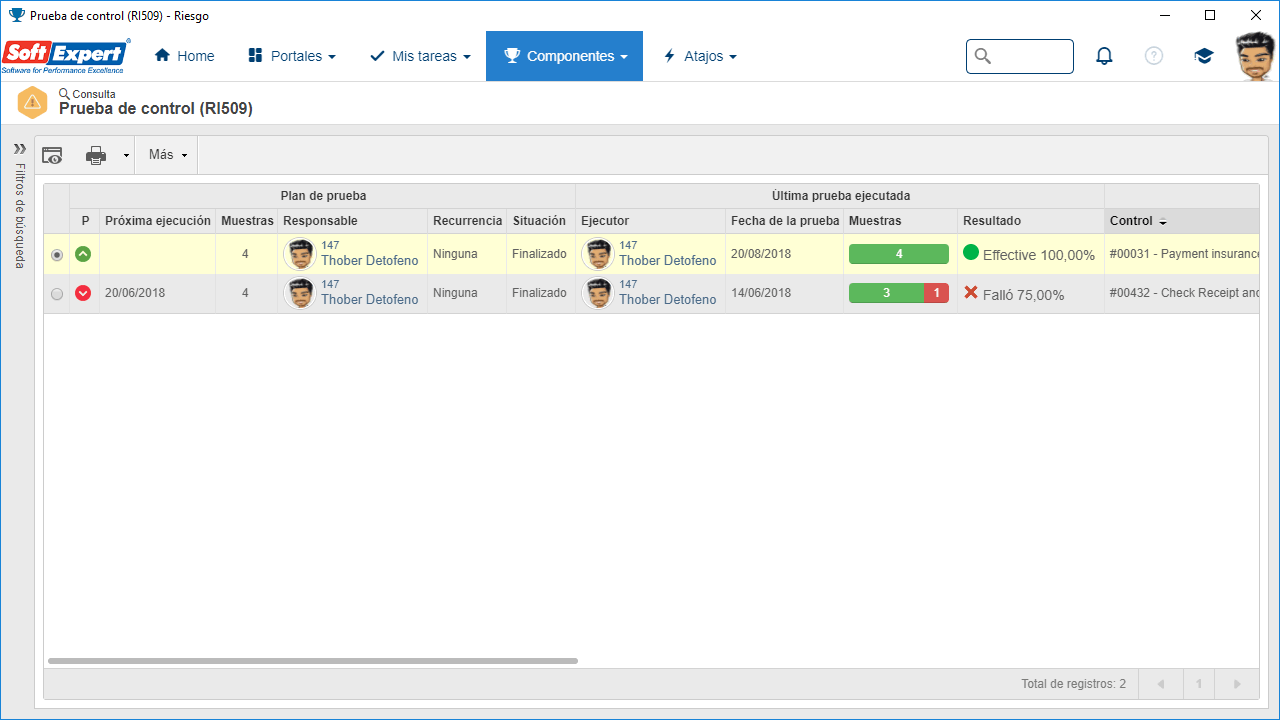Click #00031 - Payment insurance control cell

(x=1184, y=254)
